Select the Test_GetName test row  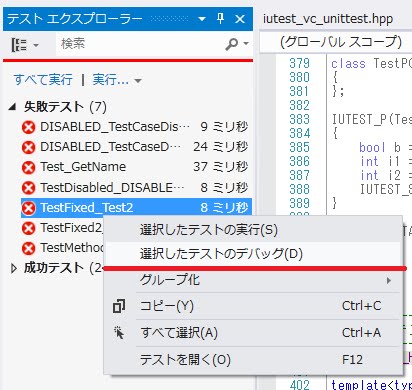[x=136, y=167]
